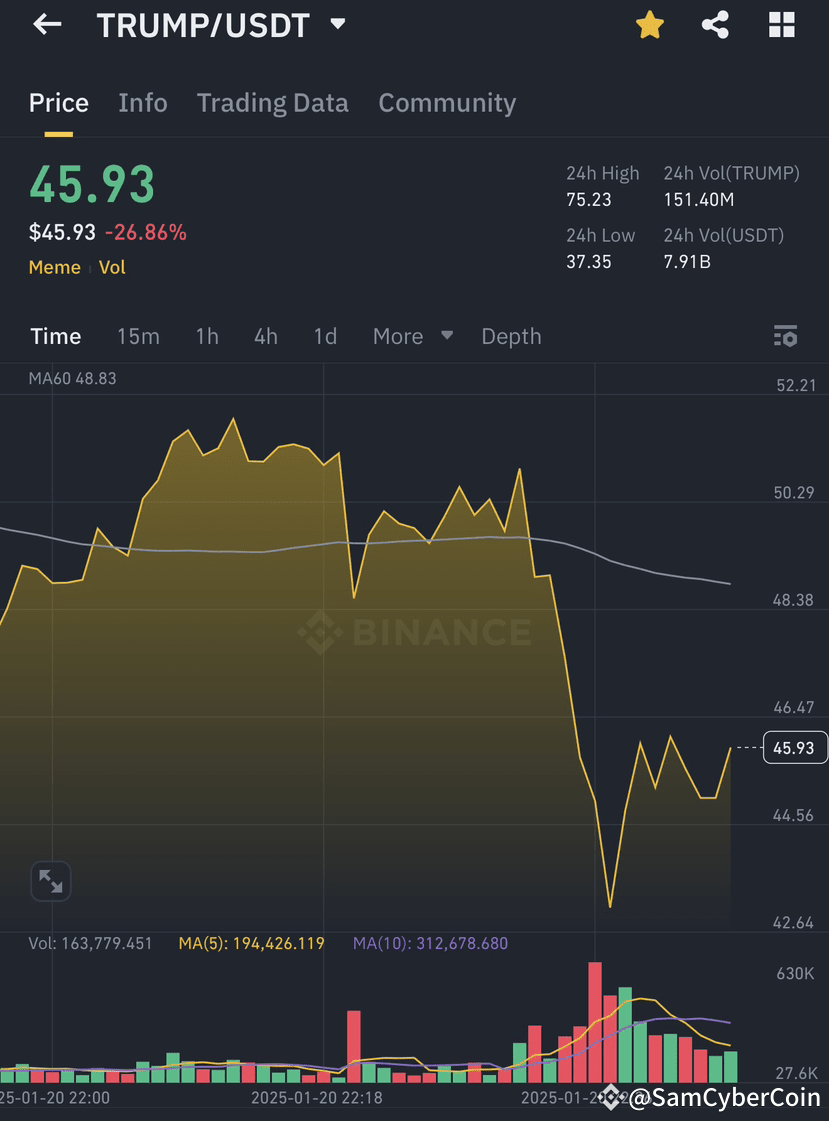Click the current price marker 45.93
The width and height of the screenshot is (829, 1121).
coord(794,748)
